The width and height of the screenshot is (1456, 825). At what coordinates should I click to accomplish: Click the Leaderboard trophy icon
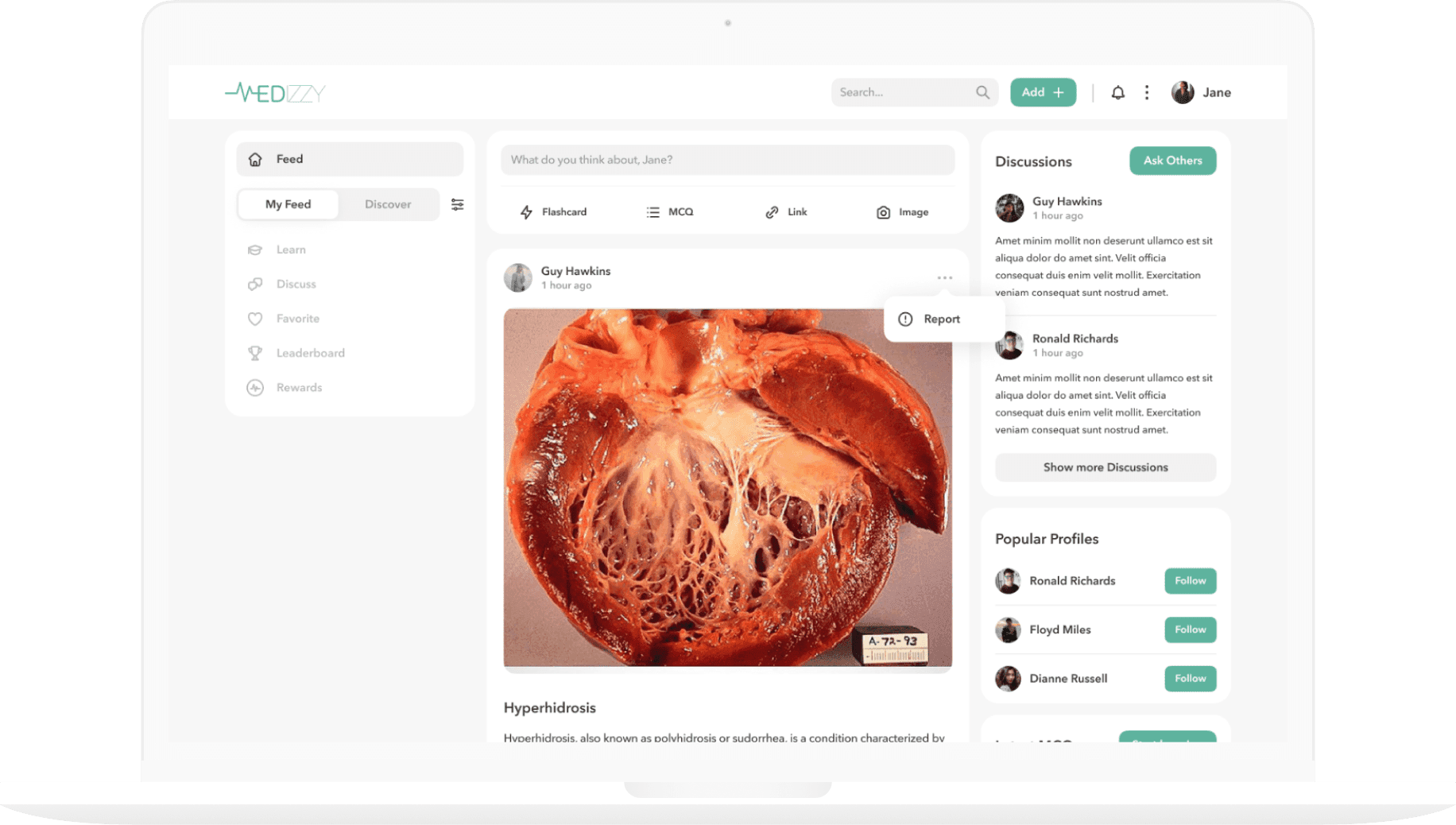click(254, 353)
